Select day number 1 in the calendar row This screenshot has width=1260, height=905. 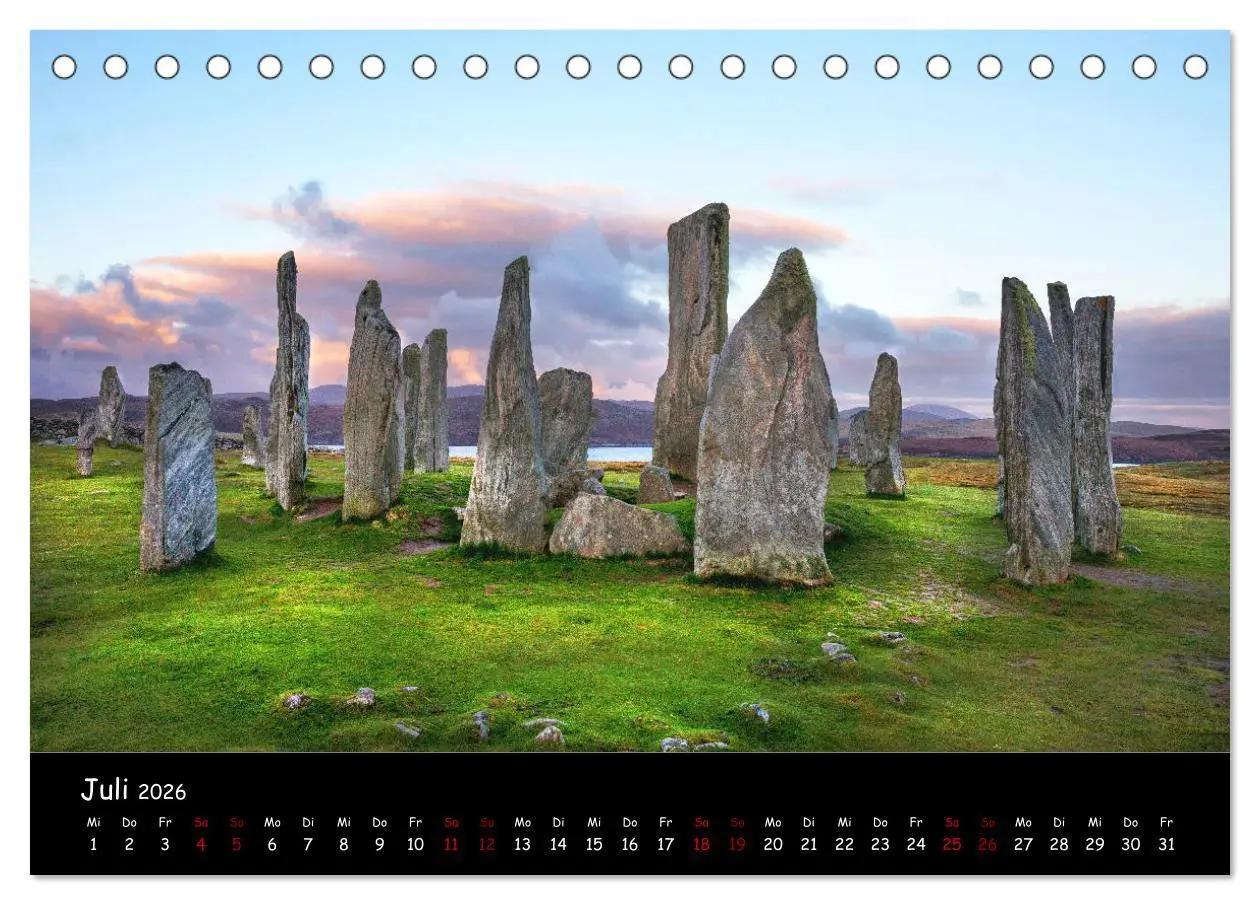click(94, 844)
